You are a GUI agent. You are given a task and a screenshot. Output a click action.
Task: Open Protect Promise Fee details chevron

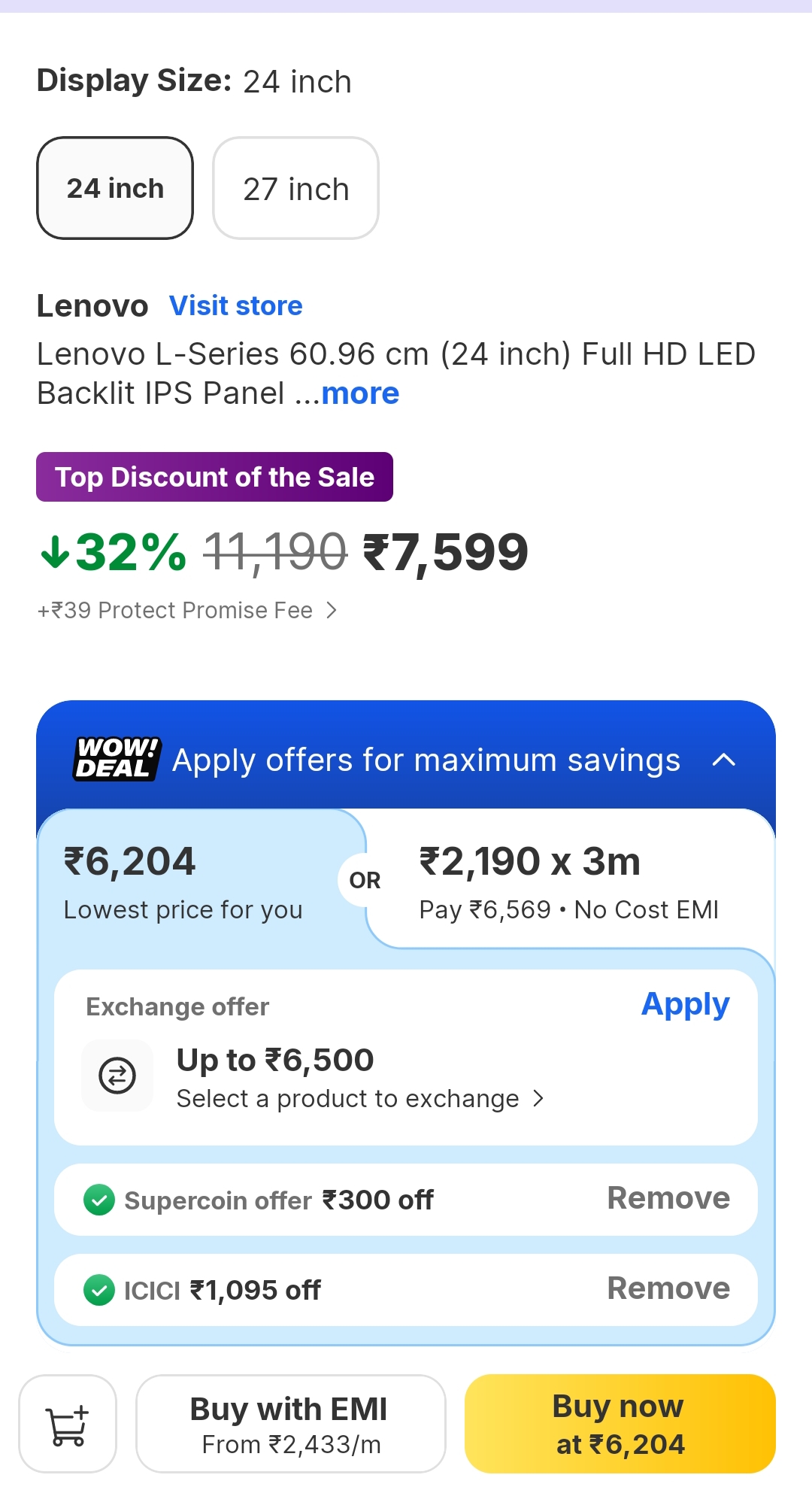coord(332,610)
